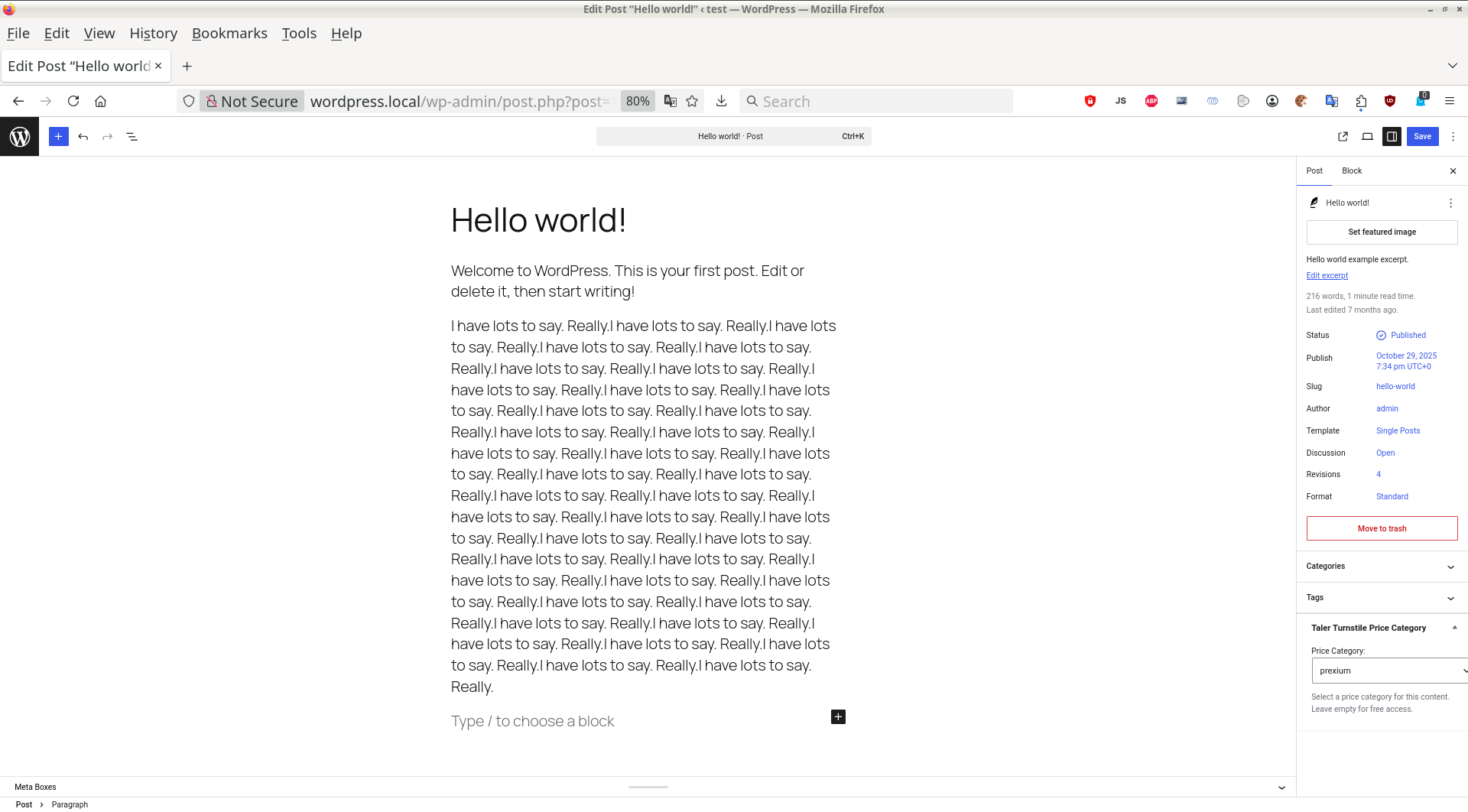Open the Adblock Plus extension
The width and height of the screenshot is (1468, 812).
click(x=1151, y=101)
